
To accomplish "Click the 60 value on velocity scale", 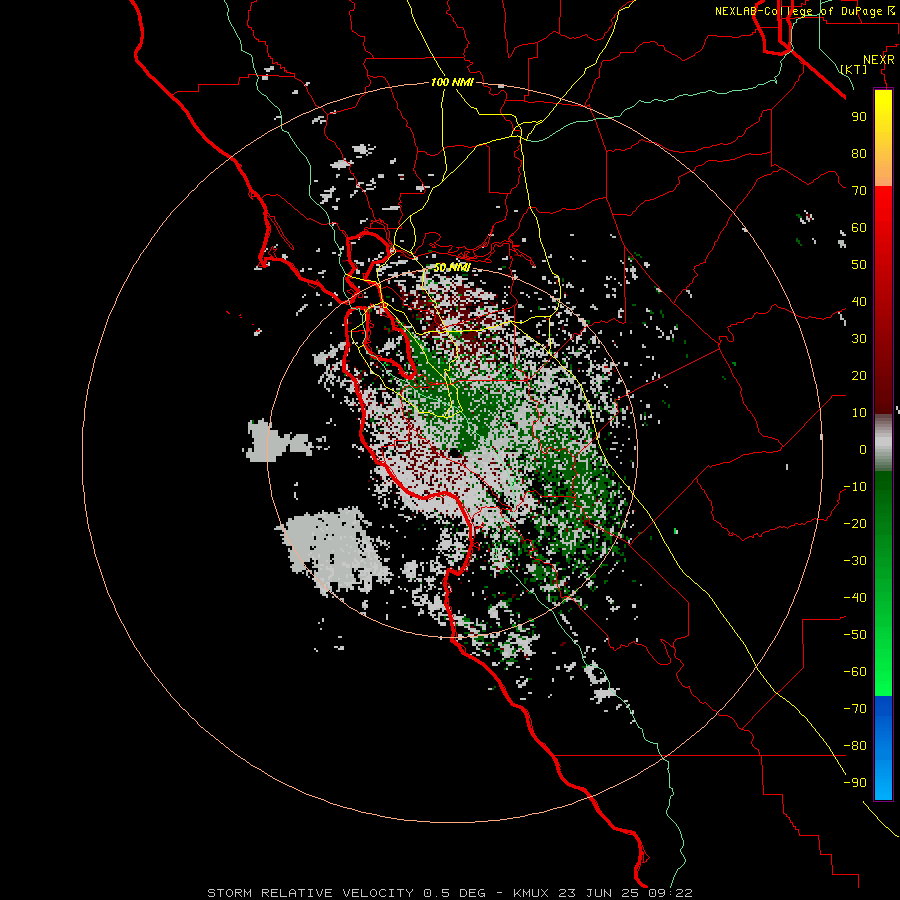I will point(859,227).
